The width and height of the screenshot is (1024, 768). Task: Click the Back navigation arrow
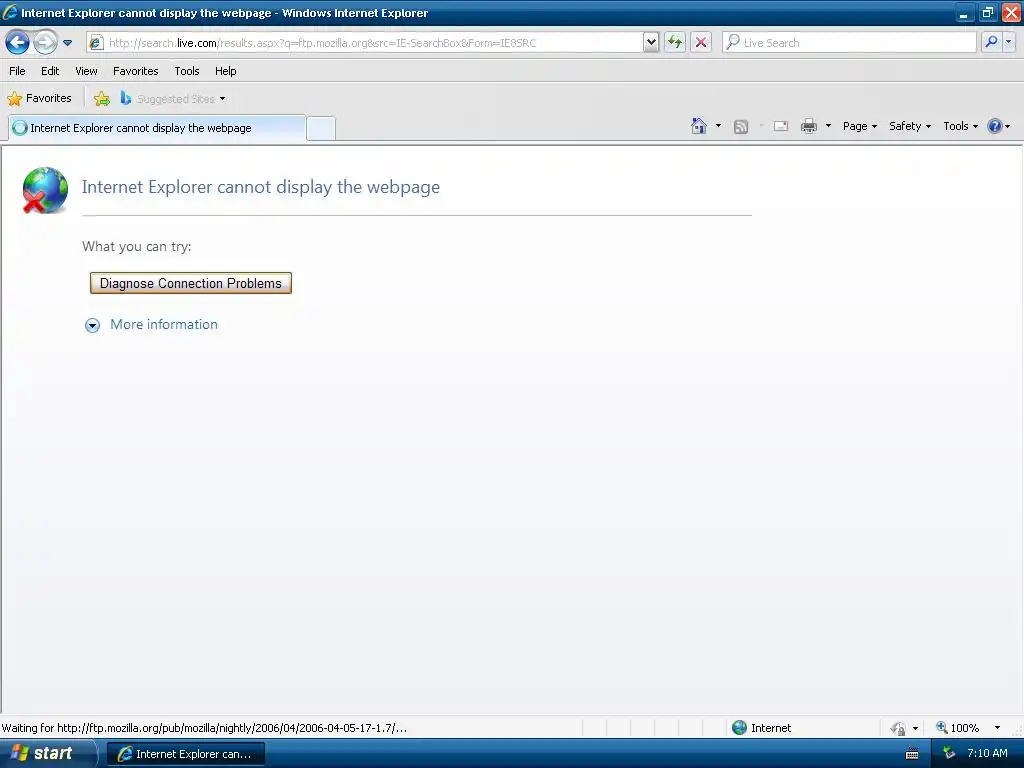pos(17,43)
